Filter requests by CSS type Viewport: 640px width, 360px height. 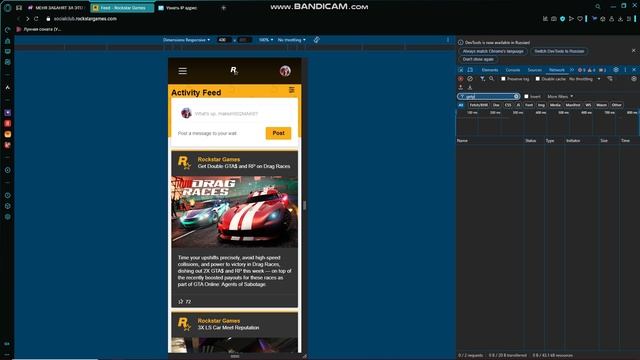click(508, 105)
